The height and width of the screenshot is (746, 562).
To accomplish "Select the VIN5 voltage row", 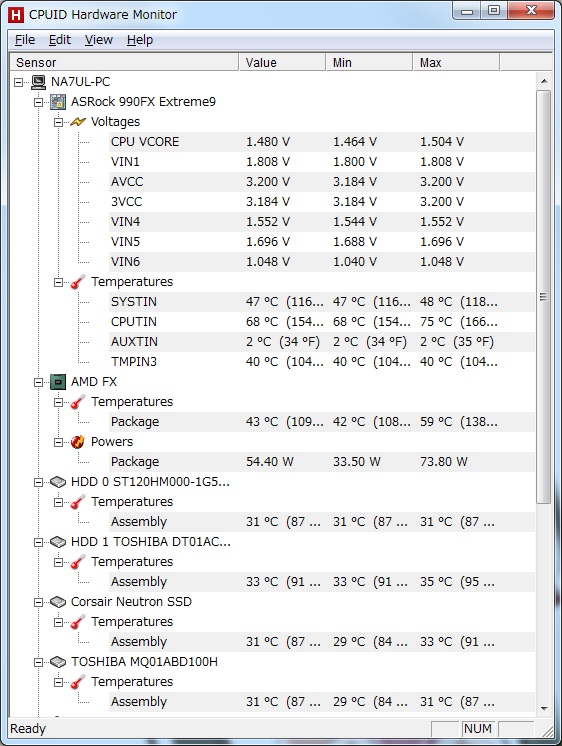I will 322,242.
